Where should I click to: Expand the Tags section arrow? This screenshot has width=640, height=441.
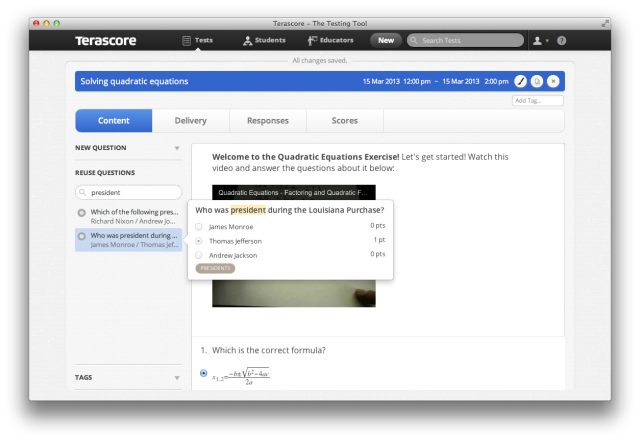[177, 378]
